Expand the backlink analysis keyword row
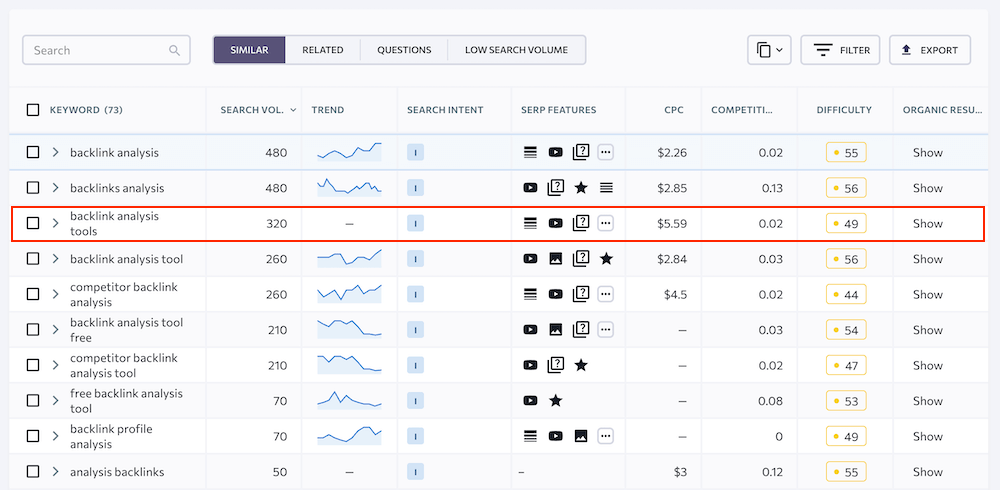Image resolution: width=1000 pixels, height=490 pixels. click(56, 153)
